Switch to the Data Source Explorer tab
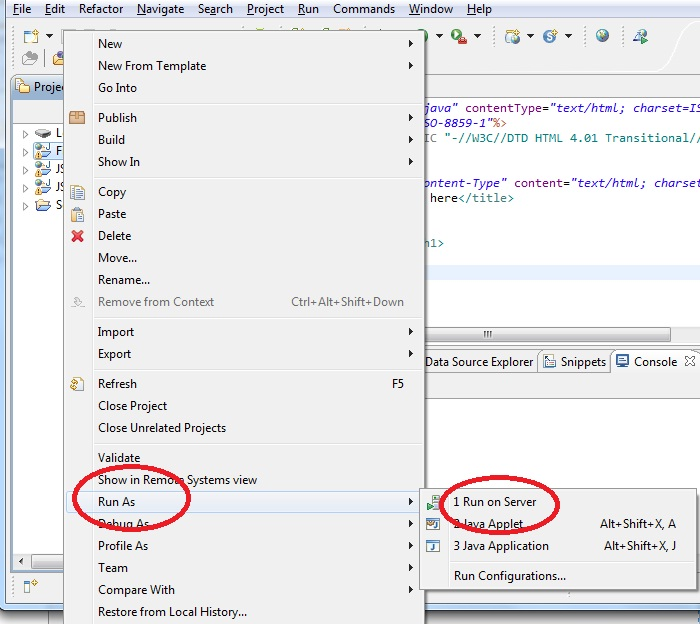Viewport: 700px width, 624px height. click(x=478, y=362)
